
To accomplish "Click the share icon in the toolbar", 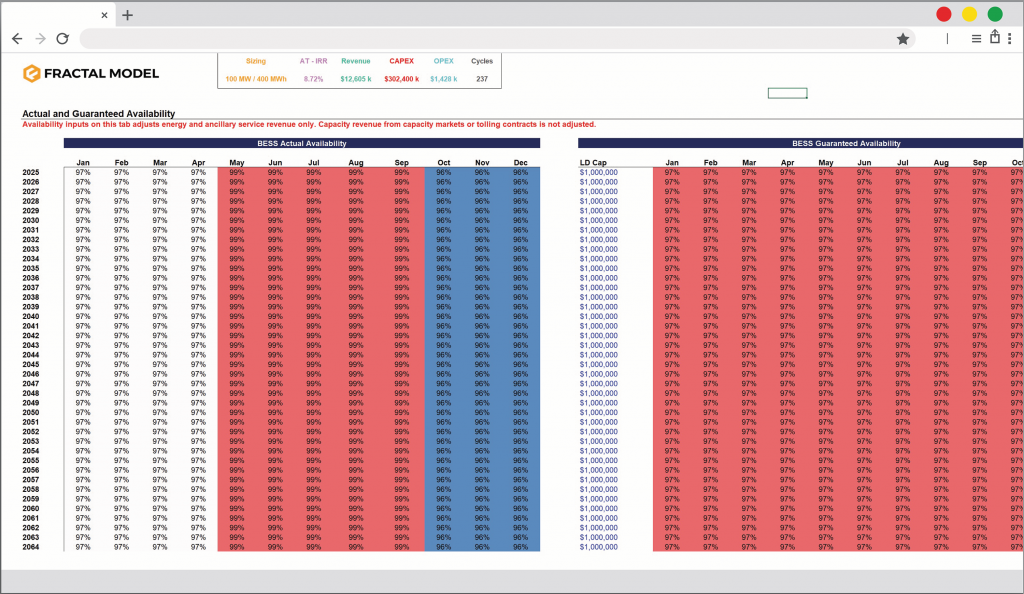I will 995,38.
